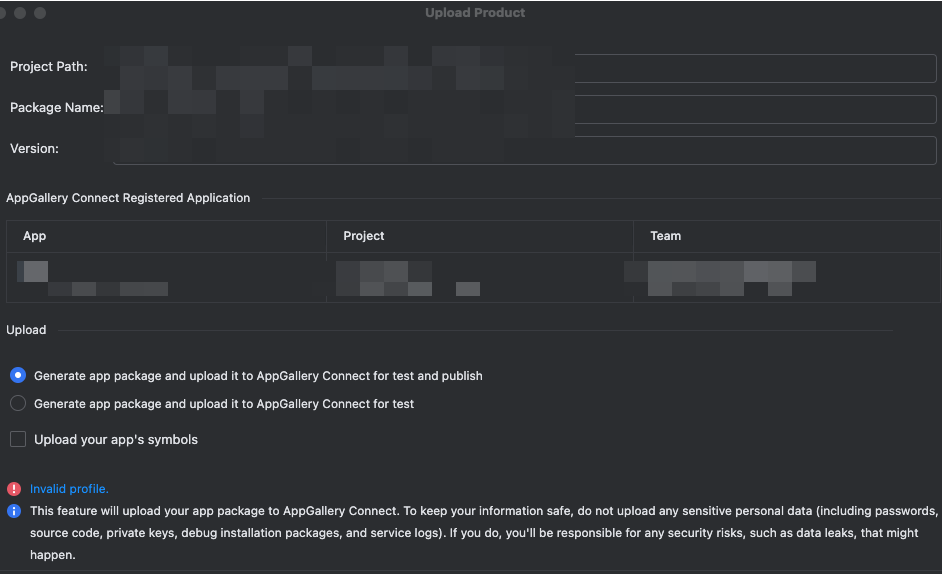Click the AppGallery Connect Registered Application heading

tap(128, 198)
